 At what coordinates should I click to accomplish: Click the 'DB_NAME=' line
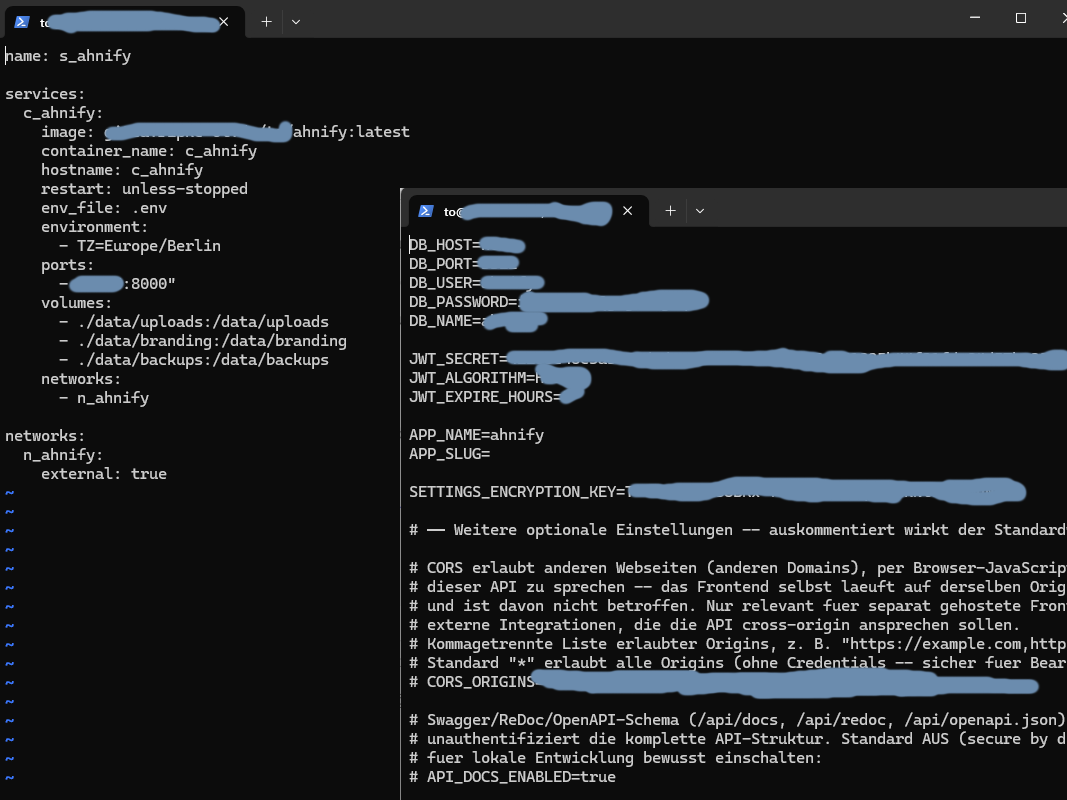click(478, 321)
